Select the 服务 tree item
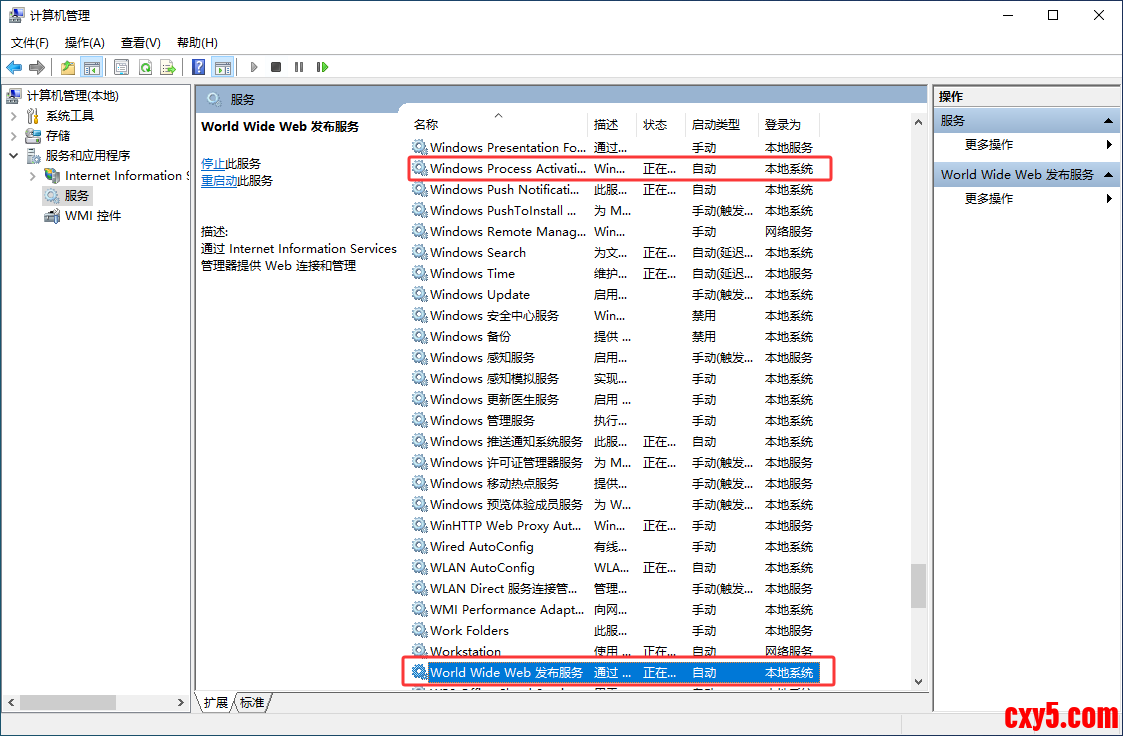Image resolution: width=1123 pixels, height=736 pixels. (67, 195)
